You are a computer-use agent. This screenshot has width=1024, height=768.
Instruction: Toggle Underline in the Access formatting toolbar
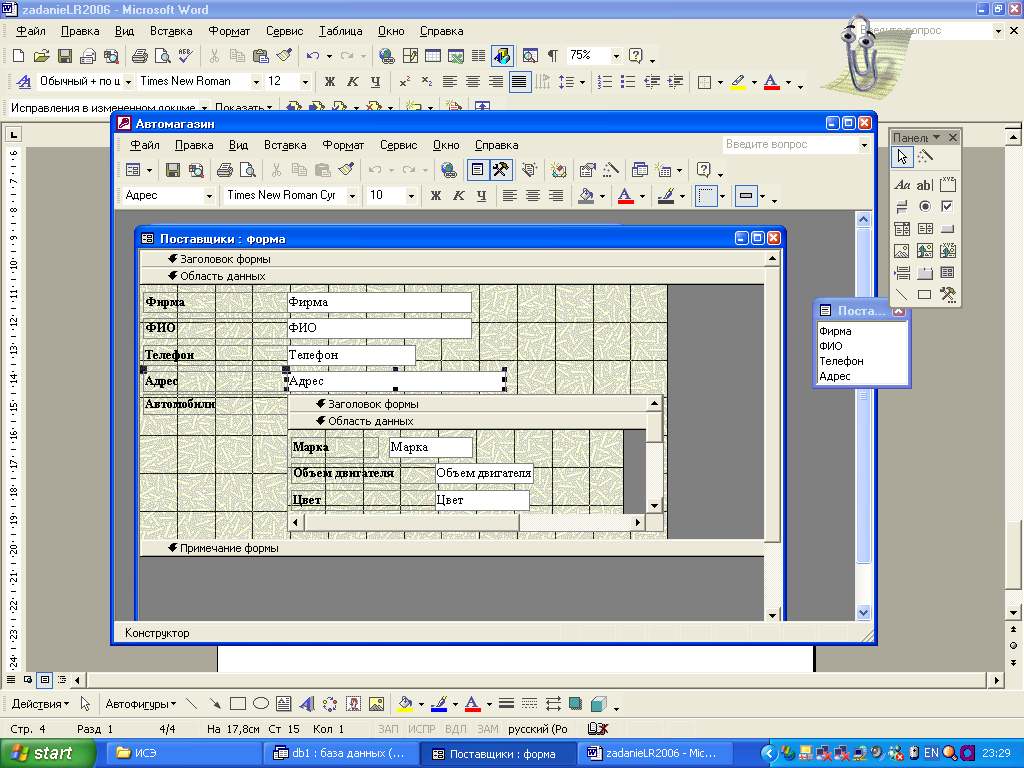481,195
